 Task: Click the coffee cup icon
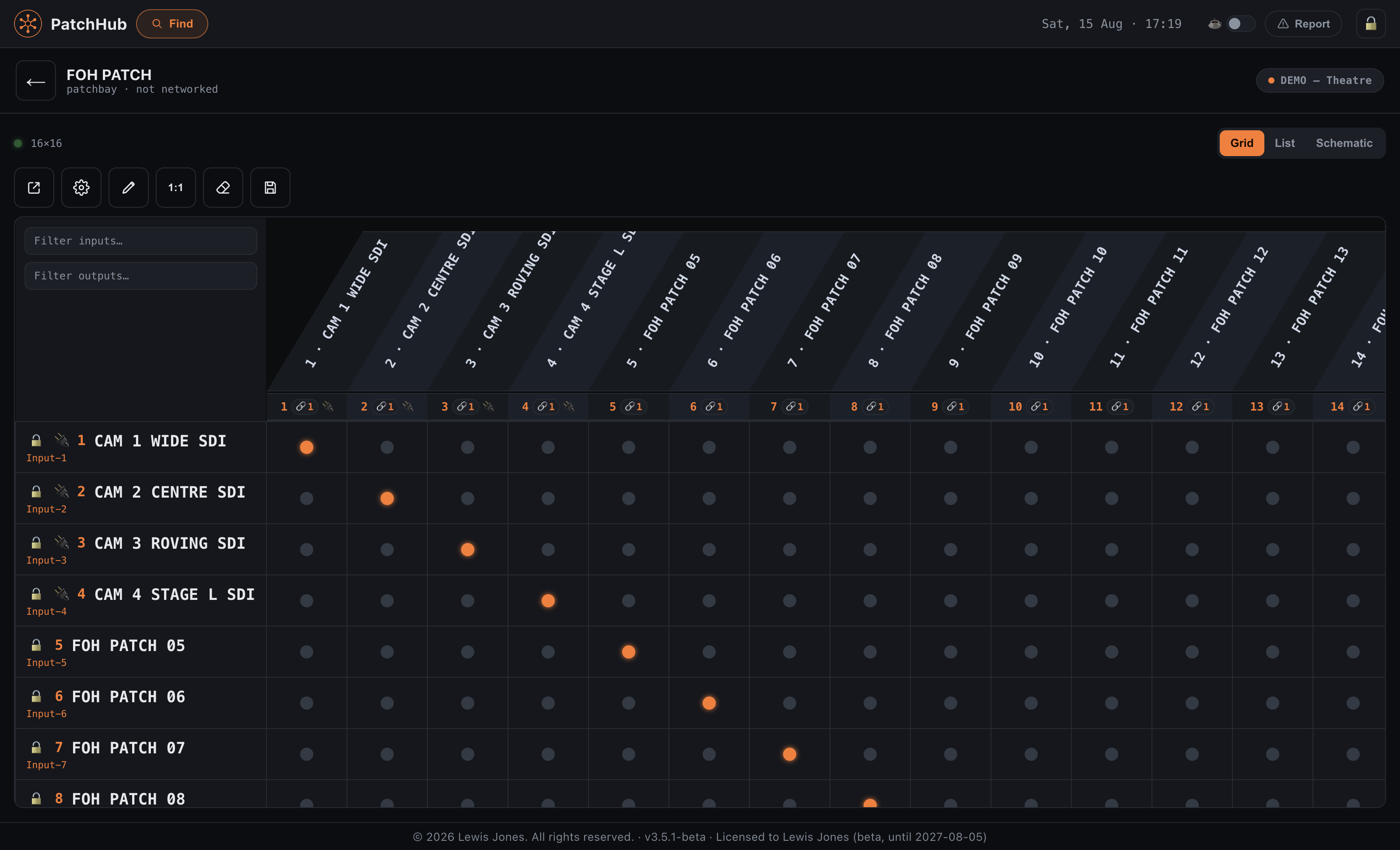click(x=1214, y=24)
